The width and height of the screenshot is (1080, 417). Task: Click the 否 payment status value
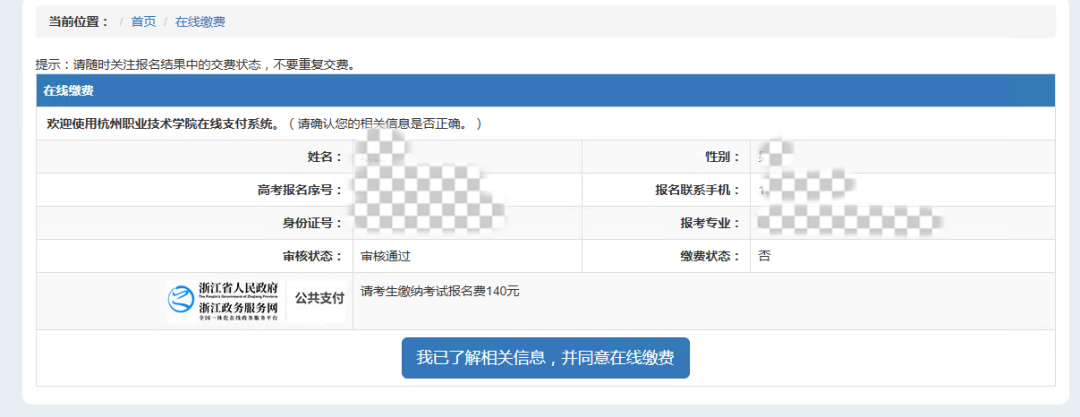(764, 256)
